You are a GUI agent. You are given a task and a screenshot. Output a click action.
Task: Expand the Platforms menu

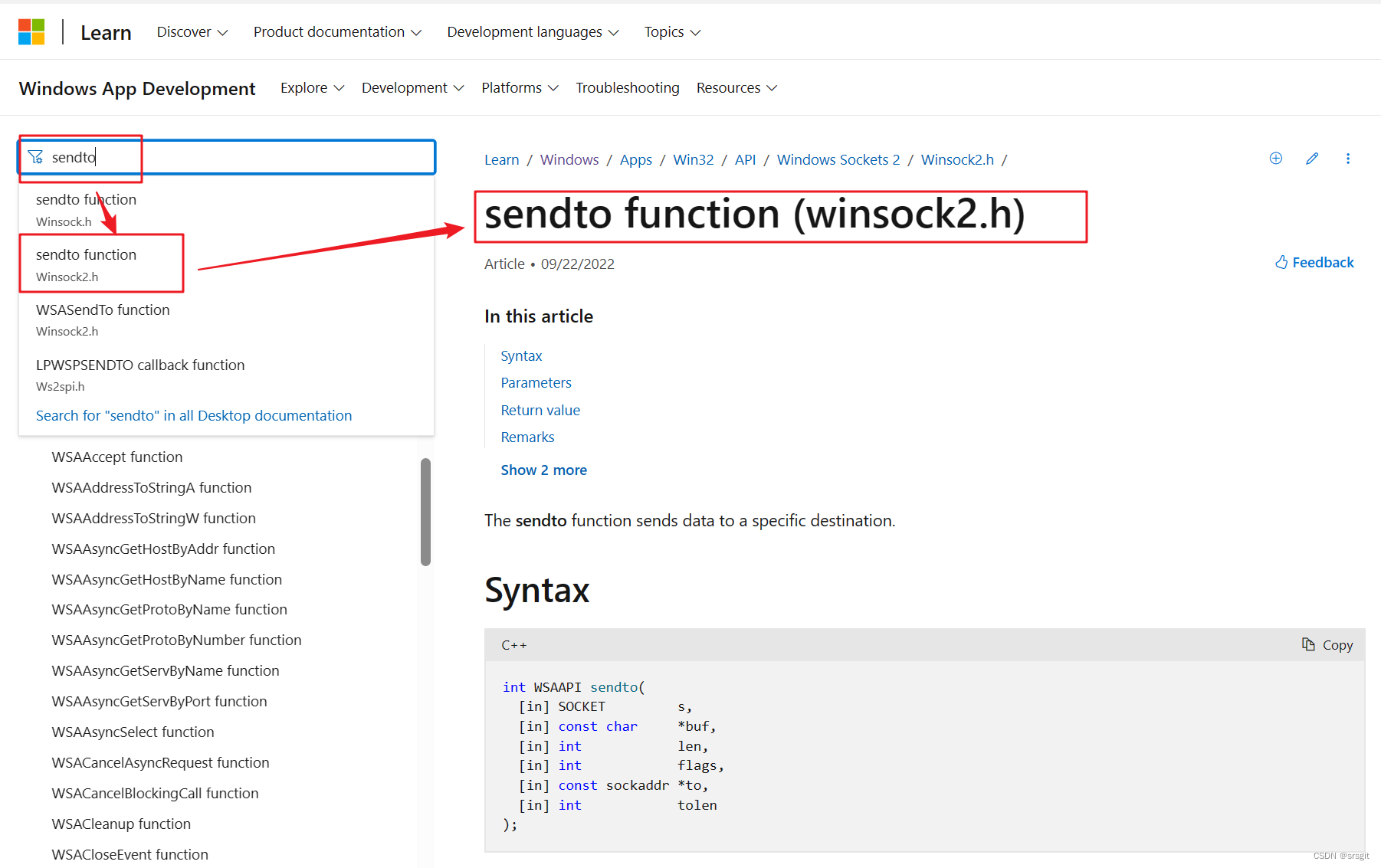(520, 88)
